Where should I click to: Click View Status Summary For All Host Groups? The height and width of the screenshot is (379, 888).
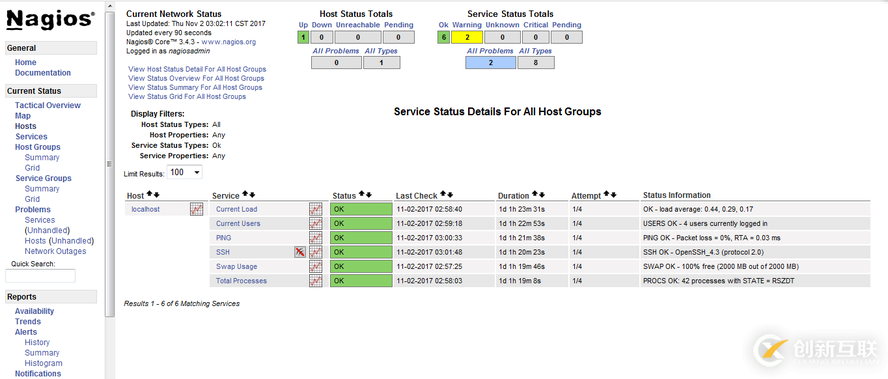[x=195, y=87]
